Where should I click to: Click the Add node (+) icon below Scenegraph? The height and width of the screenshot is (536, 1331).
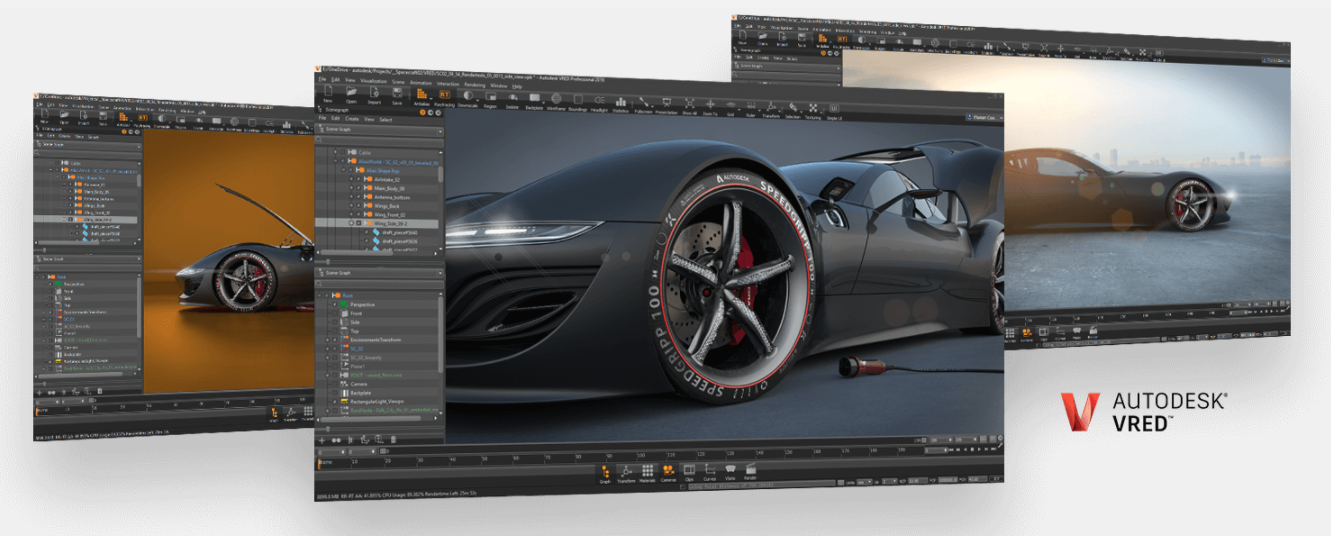pos(322,440)
